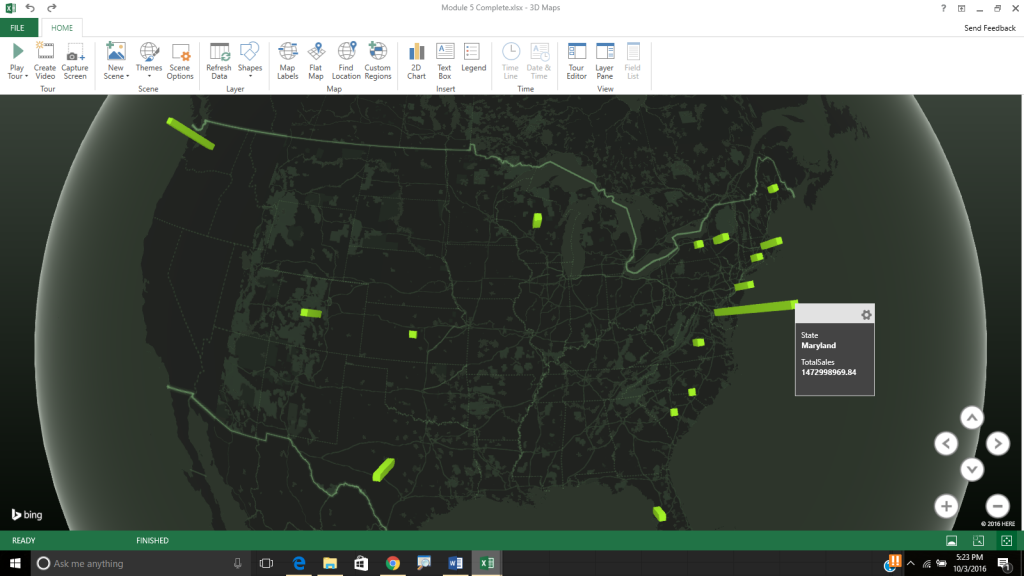Open Action Center notifications

click(1004, 563)
